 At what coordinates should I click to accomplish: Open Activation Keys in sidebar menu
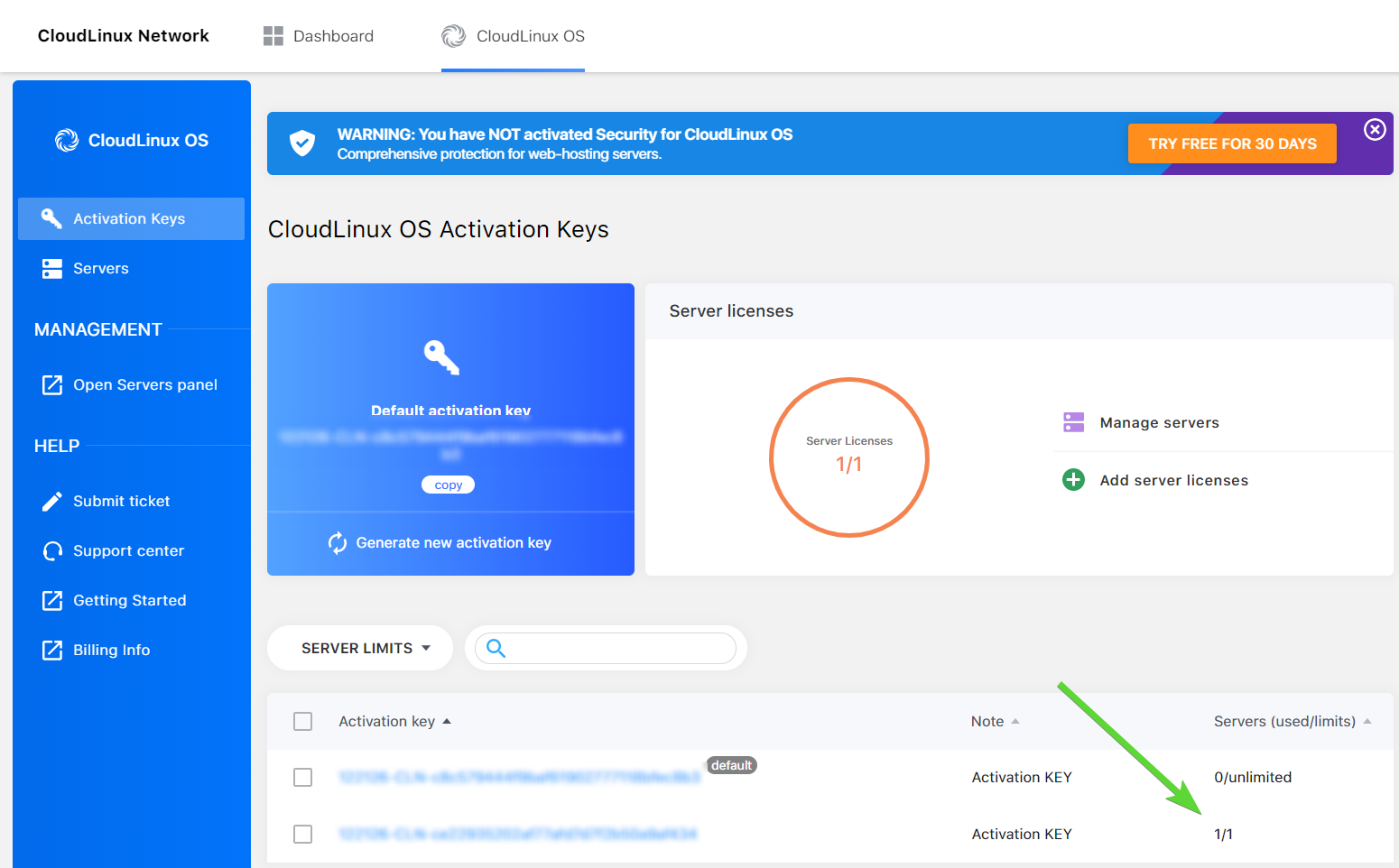(129, 219)
